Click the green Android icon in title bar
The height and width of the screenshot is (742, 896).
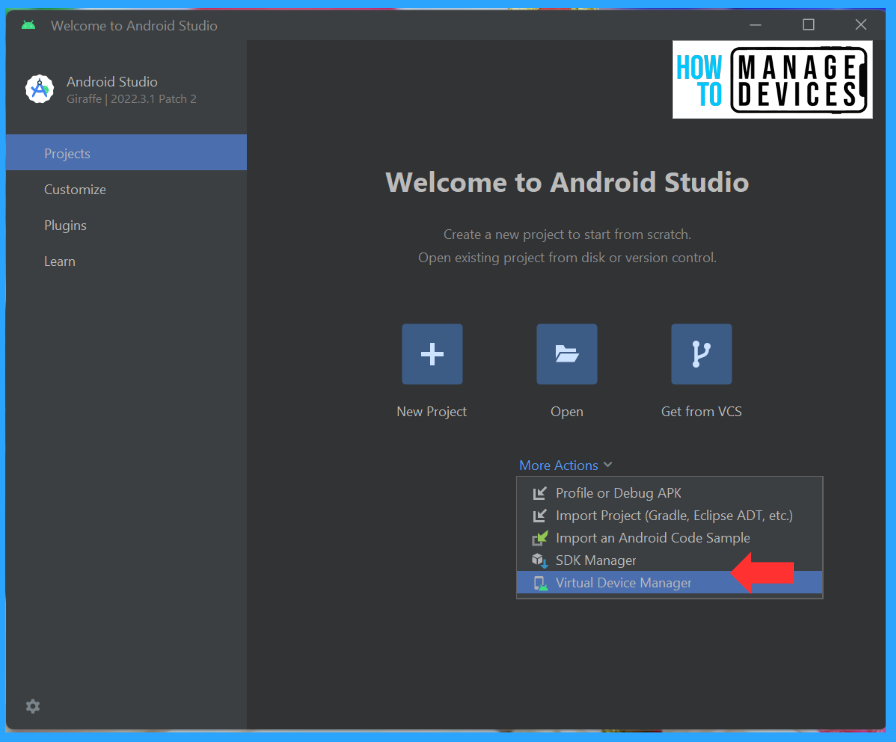click(28, 25)
